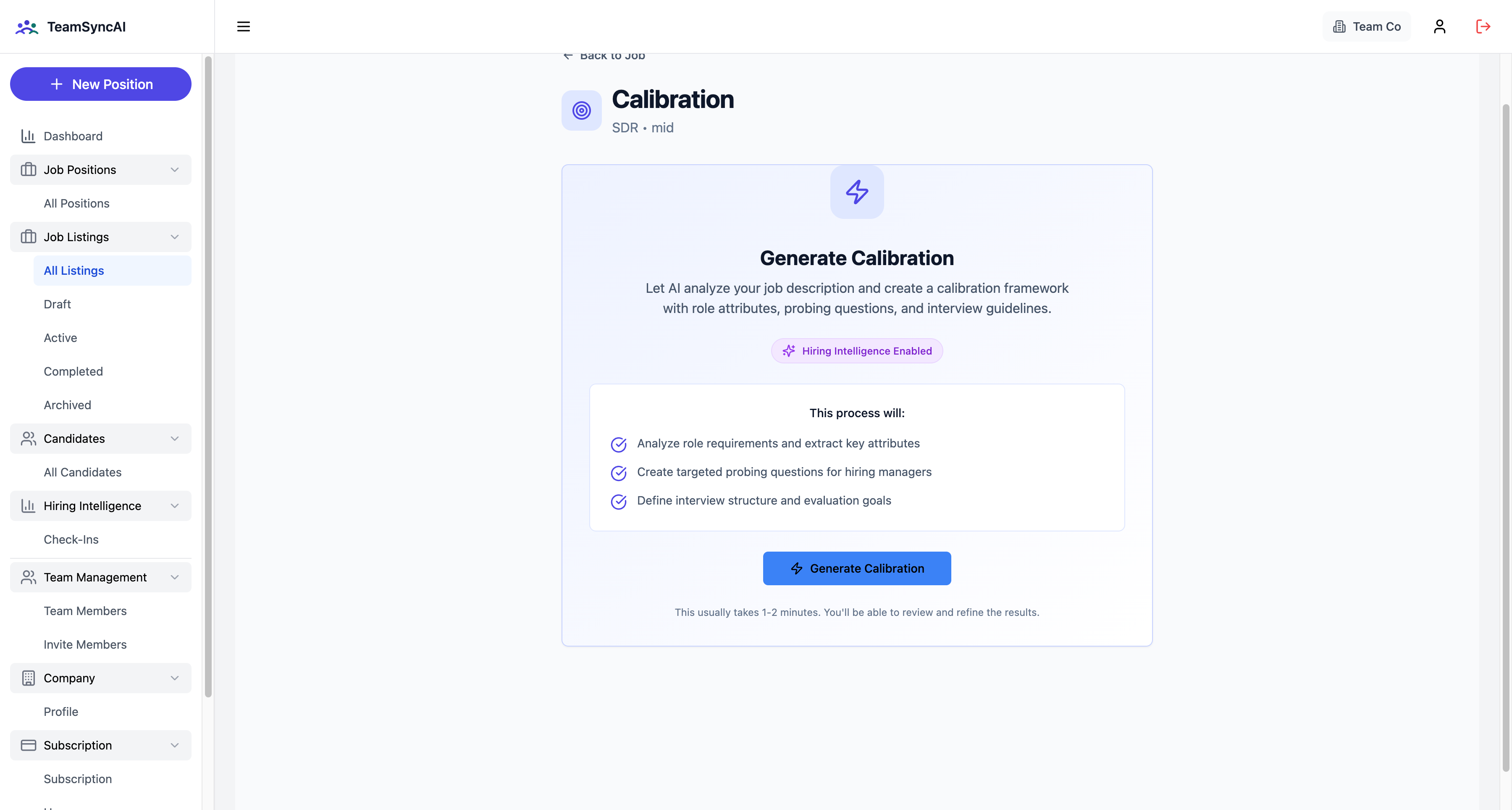Click the hamburger menu icon
The width and height of the screenshot is (1512, 810).
point(243,26)
